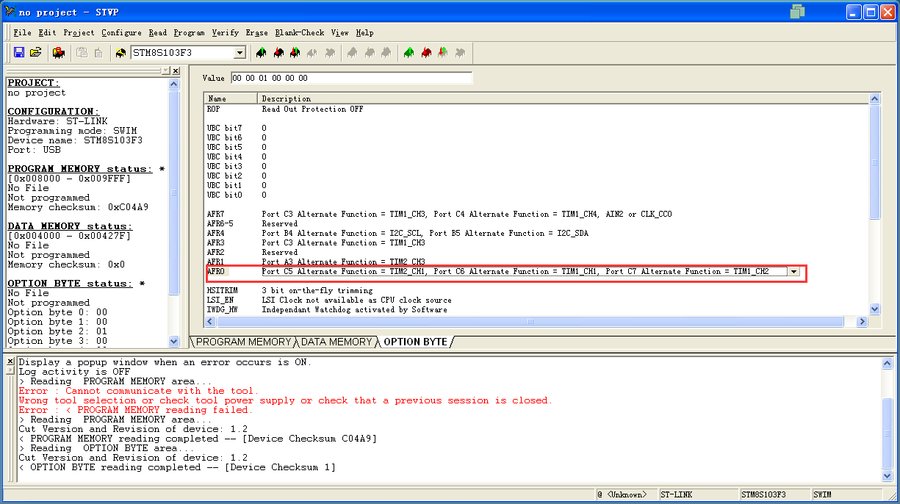This screenshot has height=504, width=900.
Task: Click Verify current tab toolbar icon
Action: coord(296,52)
